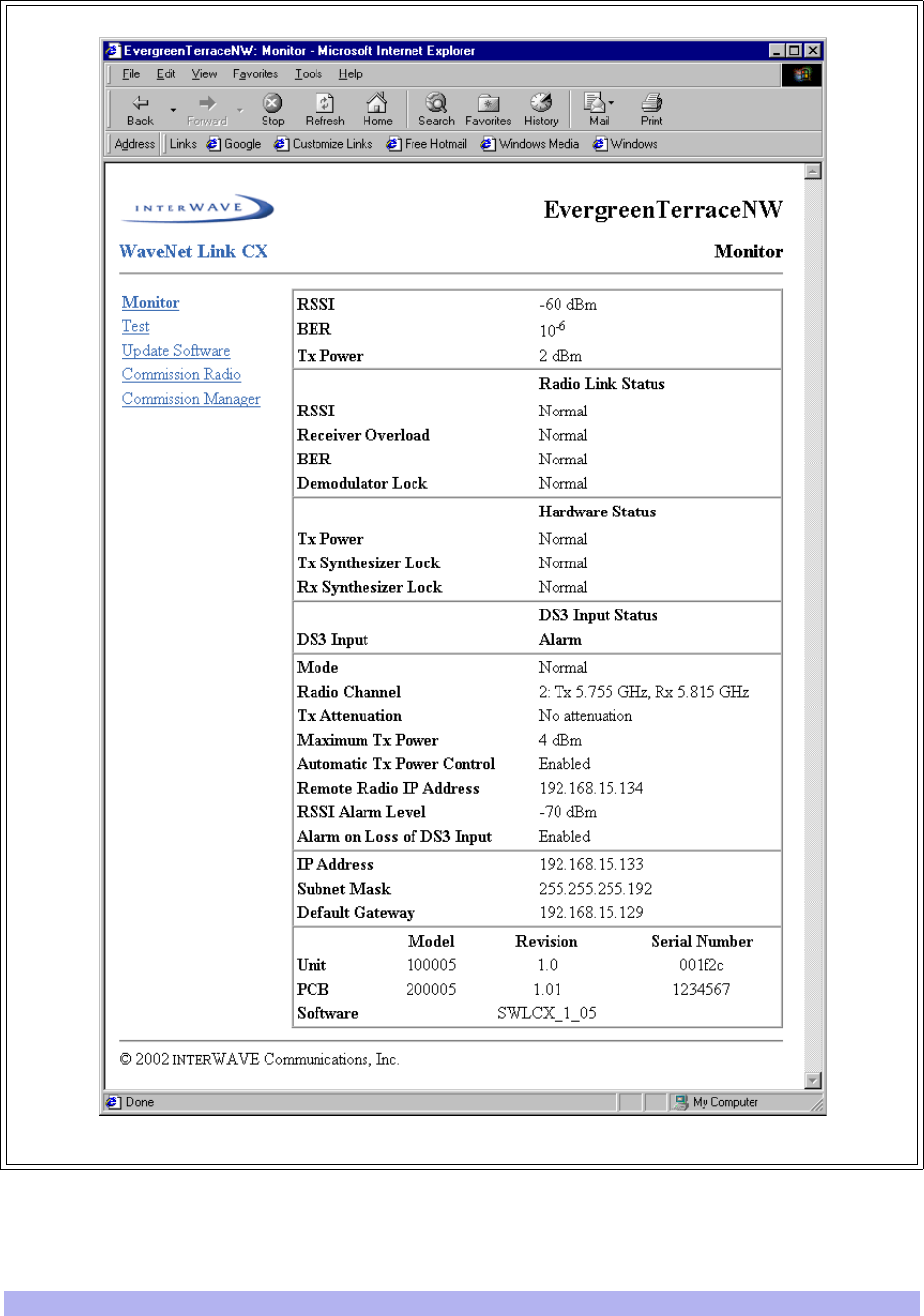Image resolution: width=924 pixels, height=1316 pixels.
Task: Open the Test page link
Action: pyautogui.click(x=135, y=326)
